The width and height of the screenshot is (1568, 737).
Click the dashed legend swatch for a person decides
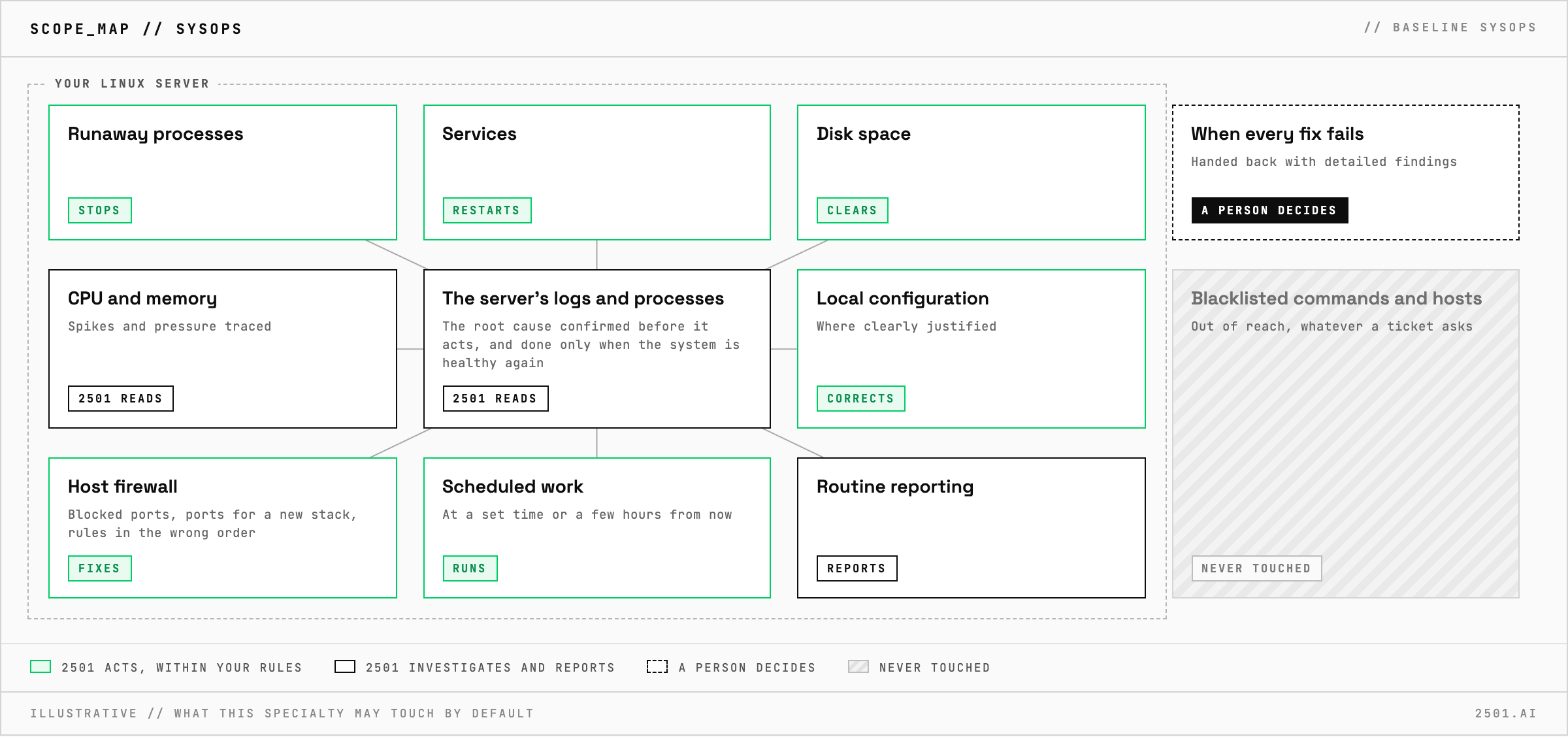coord(657,666)
